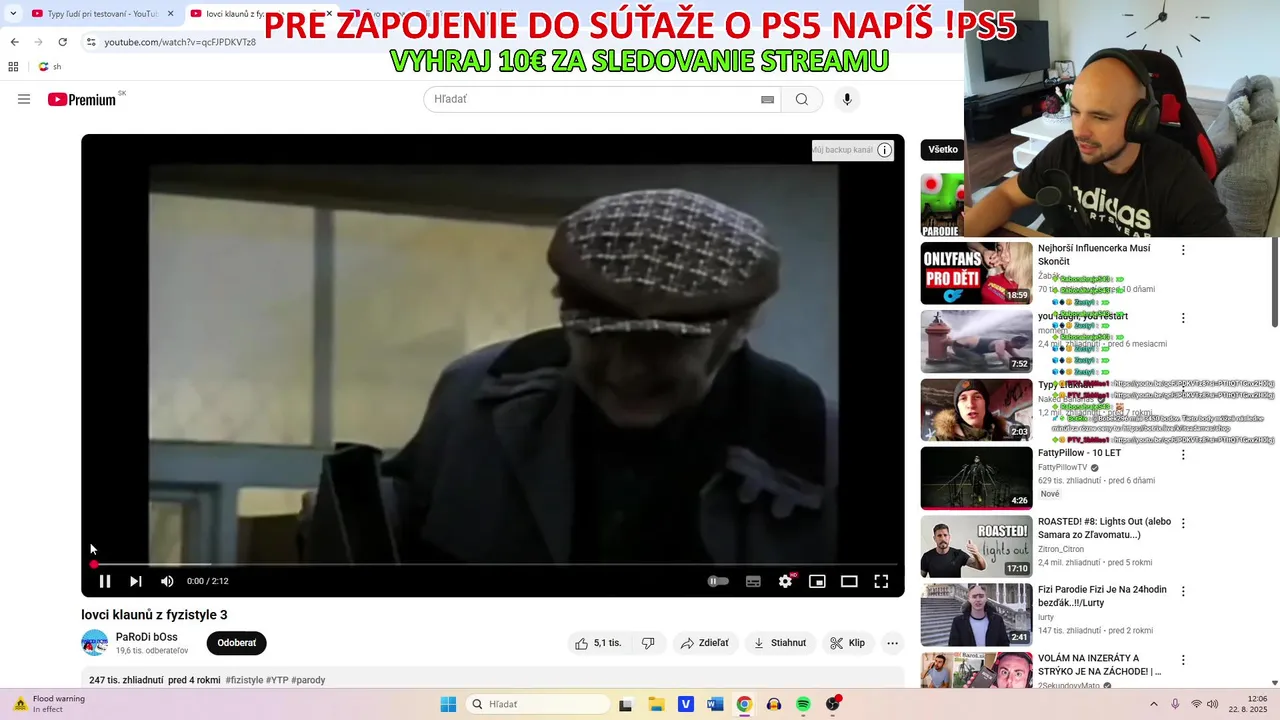Image resolution: width=1280 pixels, height=720 pixels.
Task: Start voice search with microphone
Action: point(847,99)
